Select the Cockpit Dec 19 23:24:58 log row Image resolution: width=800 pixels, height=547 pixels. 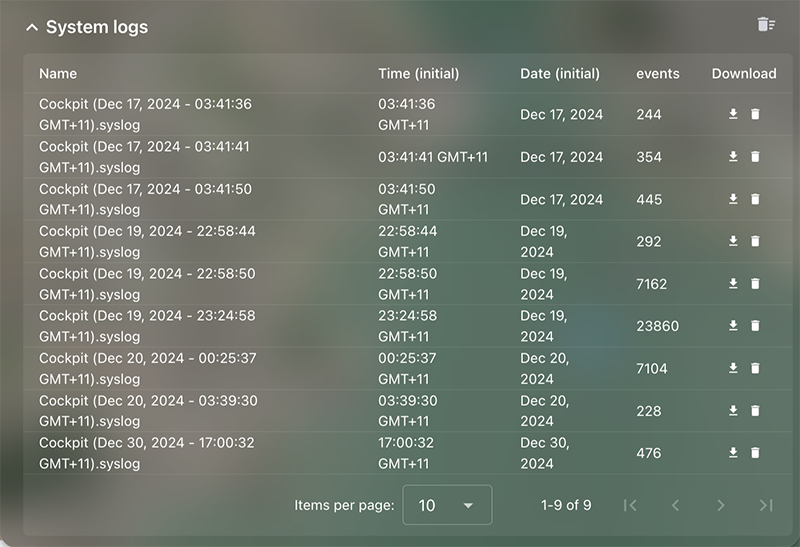pyautogui.click(x=408, y=326)
